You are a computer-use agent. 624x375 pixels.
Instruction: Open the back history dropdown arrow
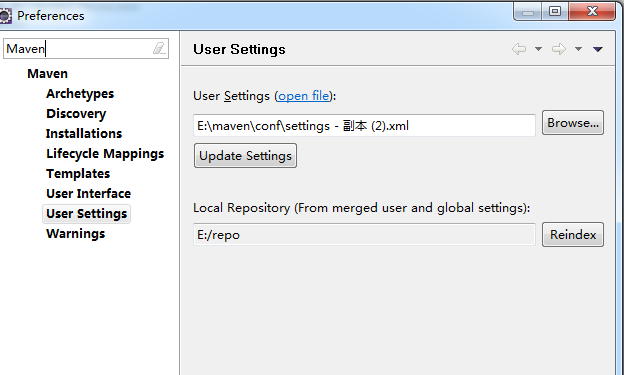[x=538, y=49]
